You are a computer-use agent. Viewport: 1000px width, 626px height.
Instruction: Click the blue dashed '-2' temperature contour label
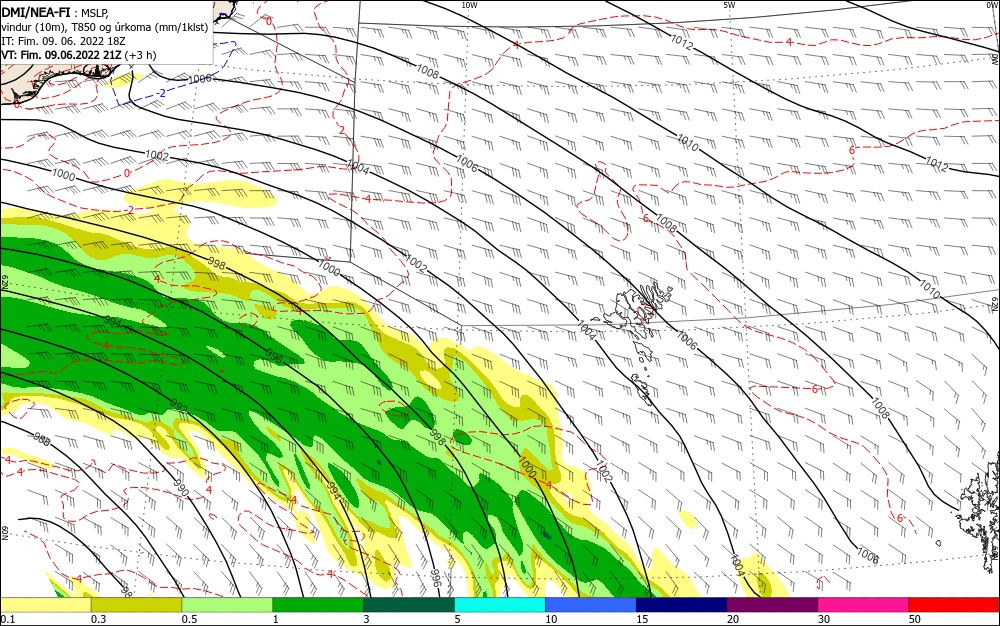pos(161,93)
